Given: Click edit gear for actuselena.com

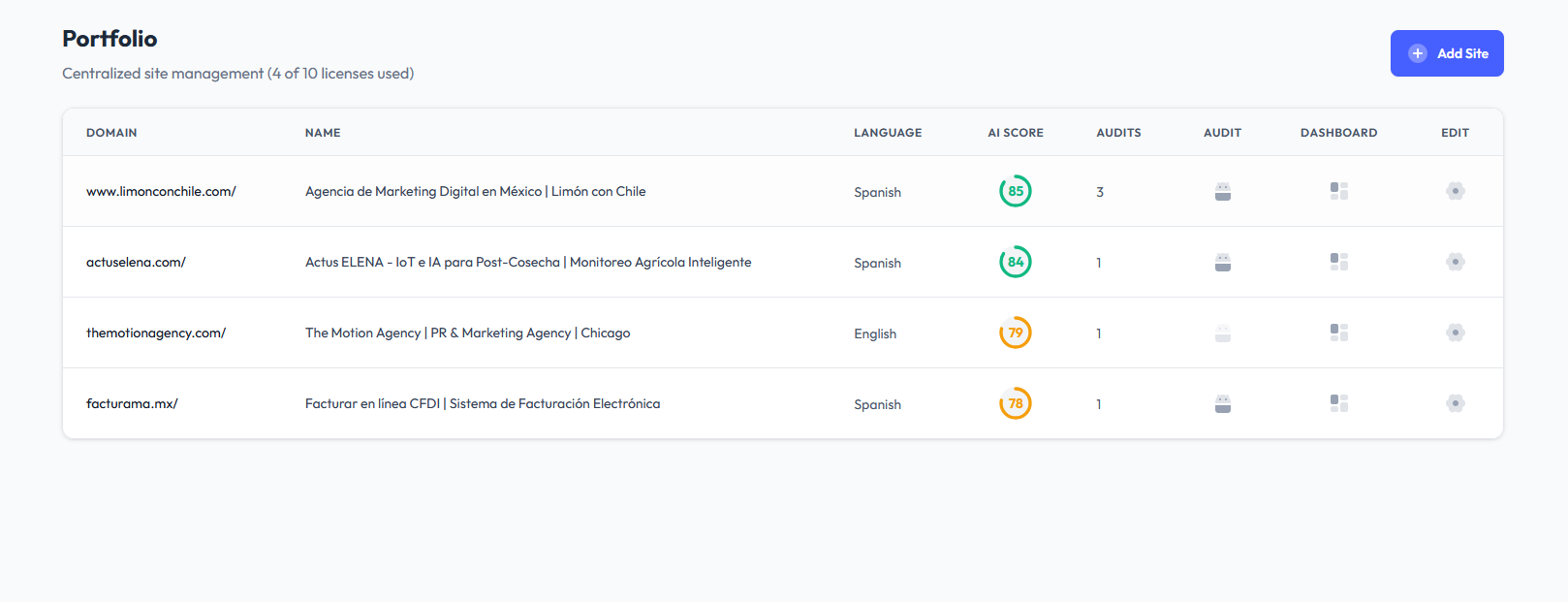Looking at the screenshot, I should (x=1456, y=262).
